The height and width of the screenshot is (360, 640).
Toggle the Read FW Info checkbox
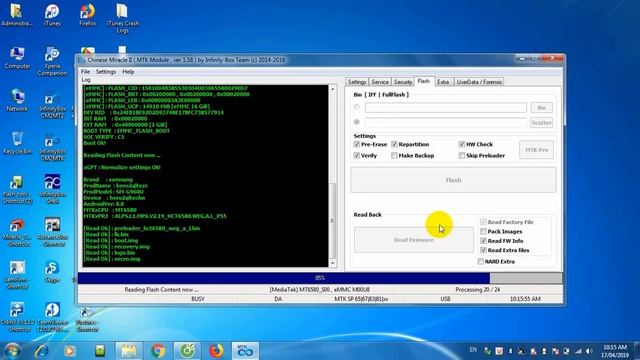483,241
